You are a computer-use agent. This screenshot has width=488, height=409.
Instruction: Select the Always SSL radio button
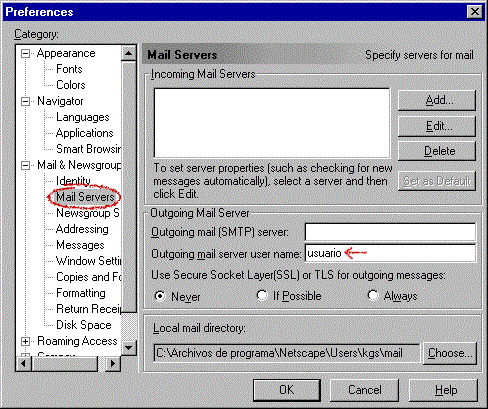[373, 295]
